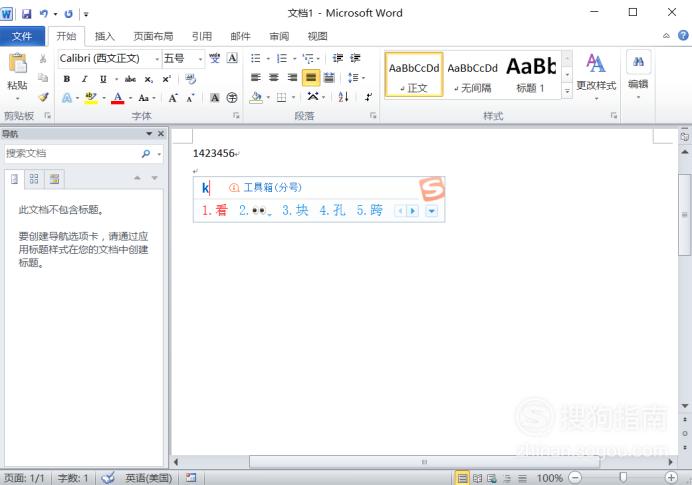Open the borders dropdown arrow
This screenshot has width=692, height=485.
[293, 98]
